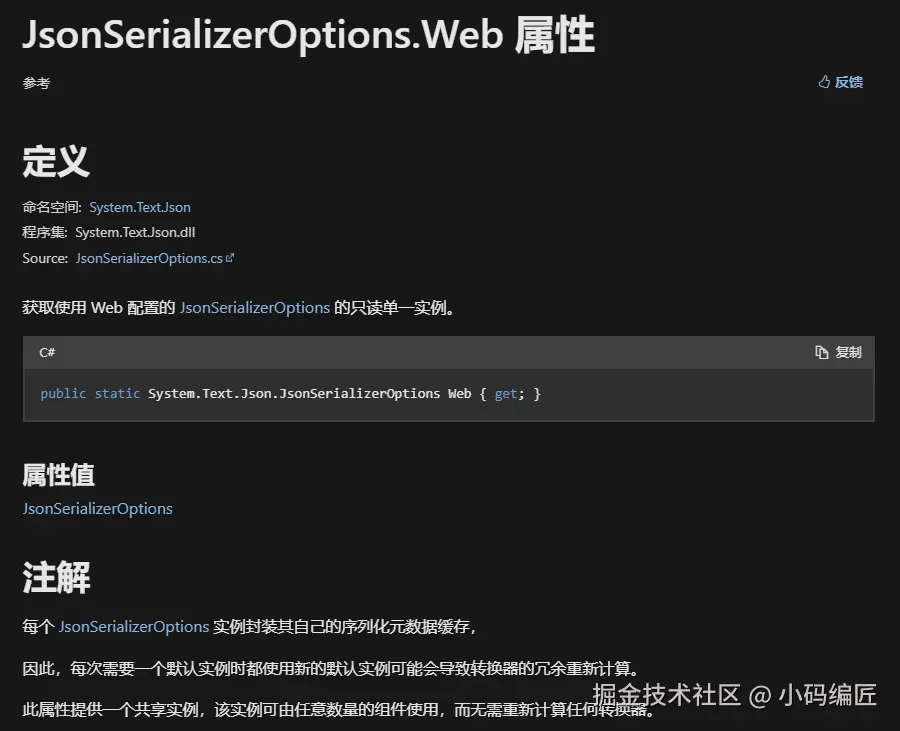
Task: Open the System.Text.Json namespace link
Action: tap(139, 207)
